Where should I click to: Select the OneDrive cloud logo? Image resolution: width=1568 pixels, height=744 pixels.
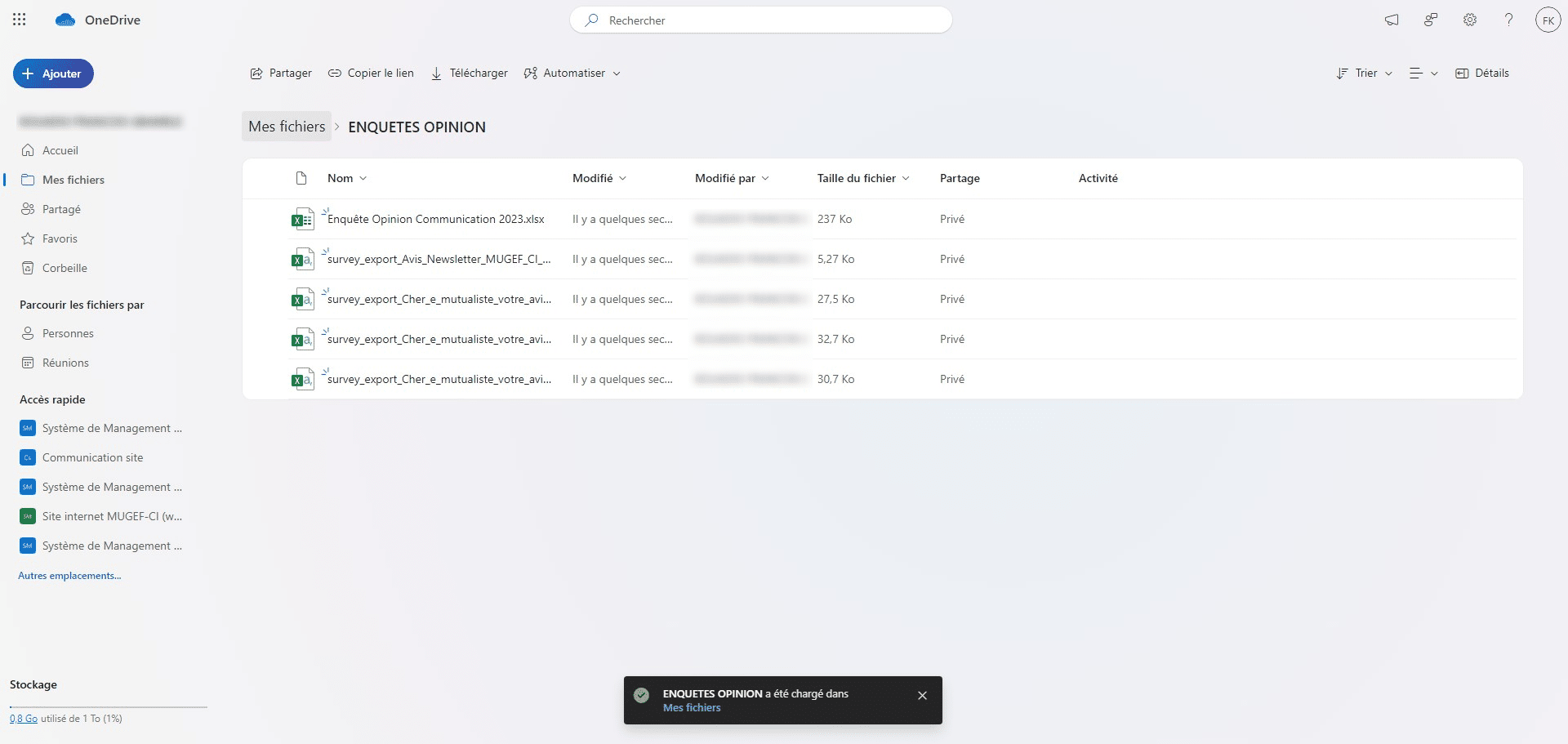point(65,20)
